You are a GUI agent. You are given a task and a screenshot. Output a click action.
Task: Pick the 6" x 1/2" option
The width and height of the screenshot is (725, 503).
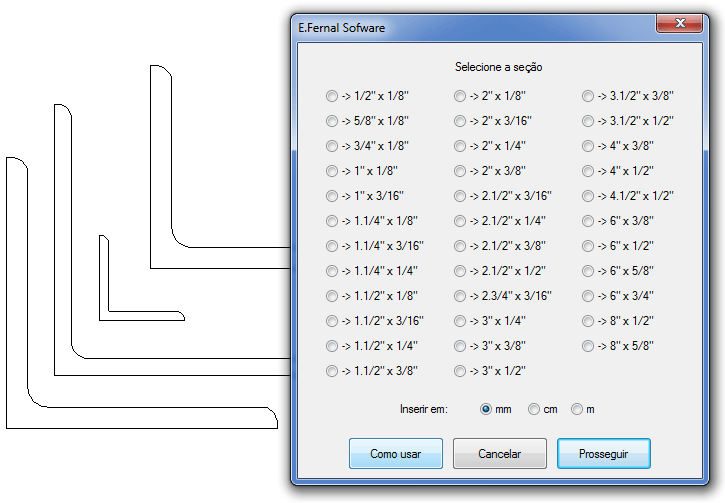pyautogui.click(x=588, y=246)
